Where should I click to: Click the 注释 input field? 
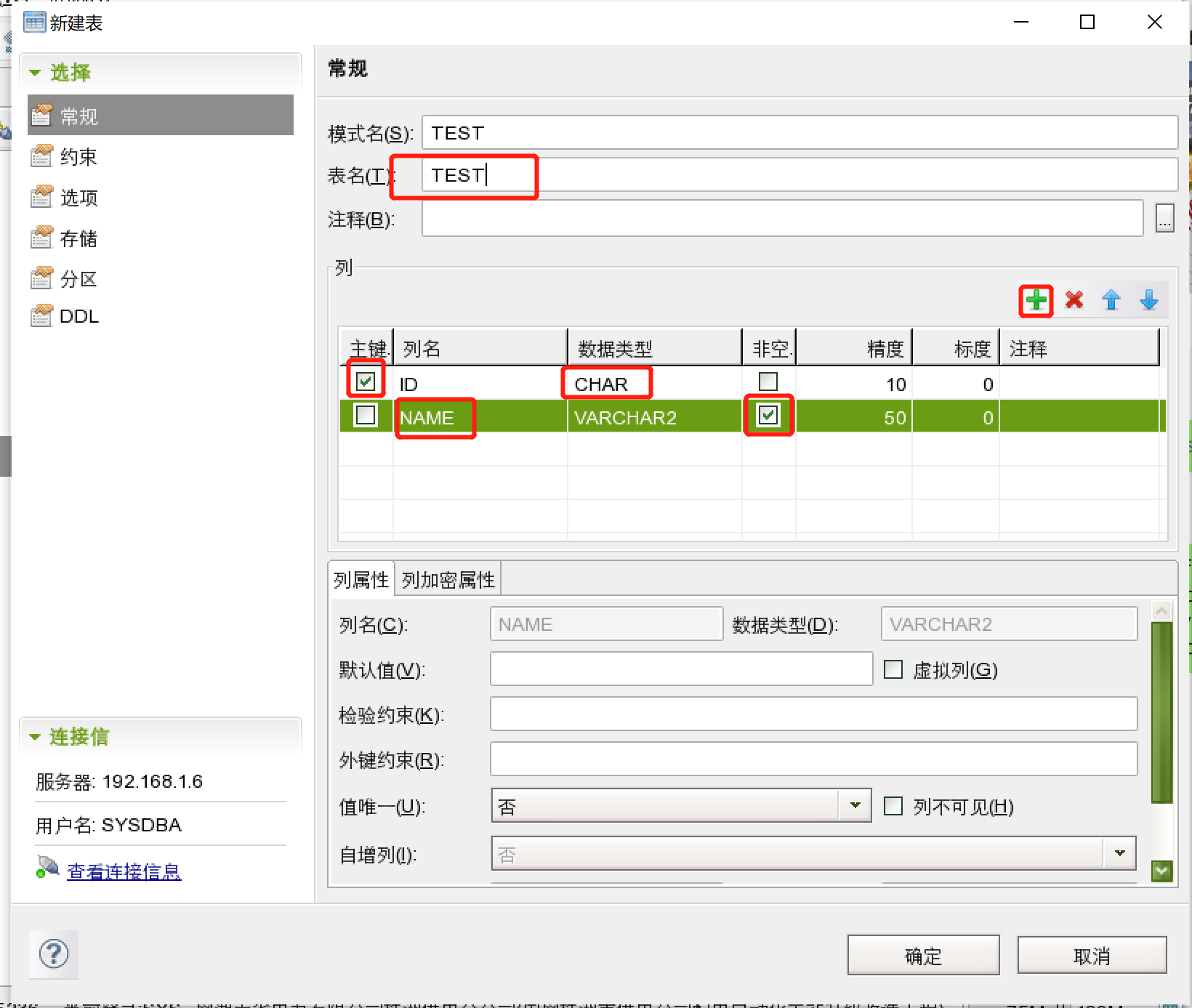click(x=783, y=218)
